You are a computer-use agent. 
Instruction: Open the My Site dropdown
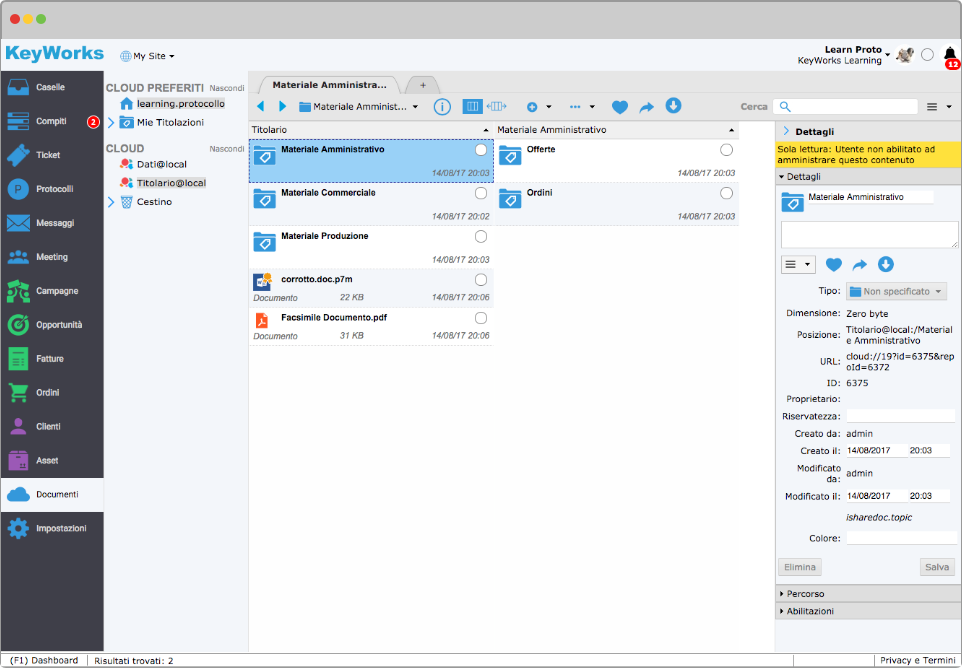pos(147,56)
